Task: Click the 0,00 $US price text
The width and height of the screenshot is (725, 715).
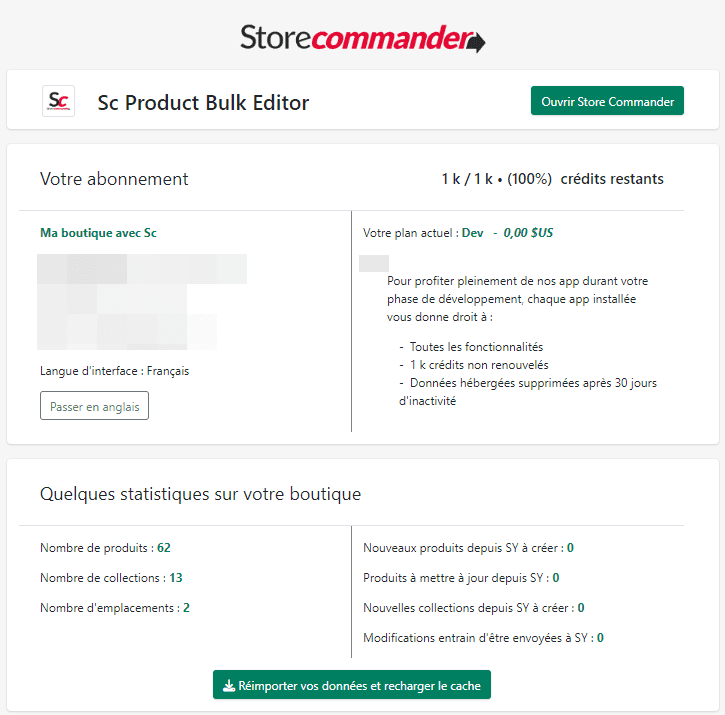Action: (x=528, y=233)
